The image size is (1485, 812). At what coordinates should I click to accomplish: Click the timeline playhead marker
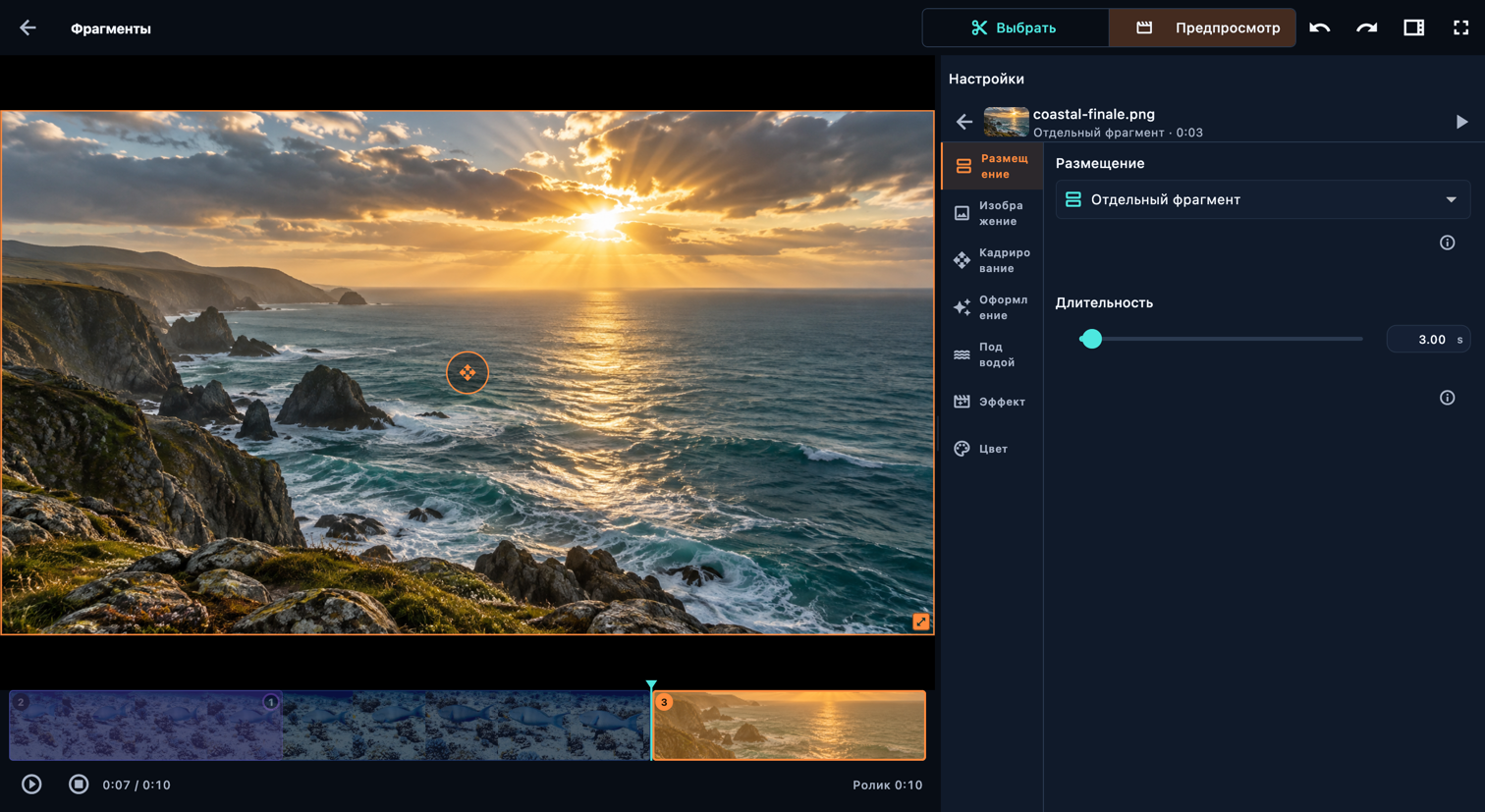pyautogui.click(x=651, y=685)
